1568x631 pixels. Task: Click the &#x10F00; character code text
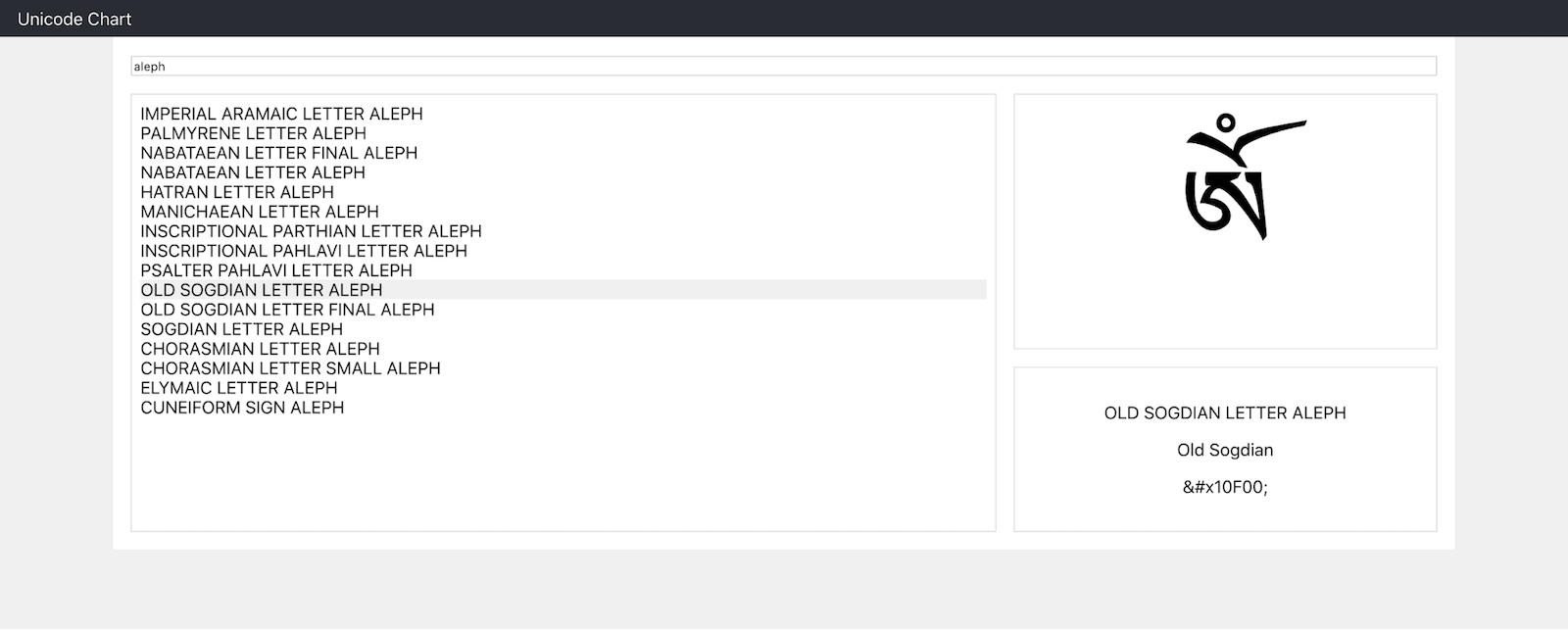coord(1225,487)
